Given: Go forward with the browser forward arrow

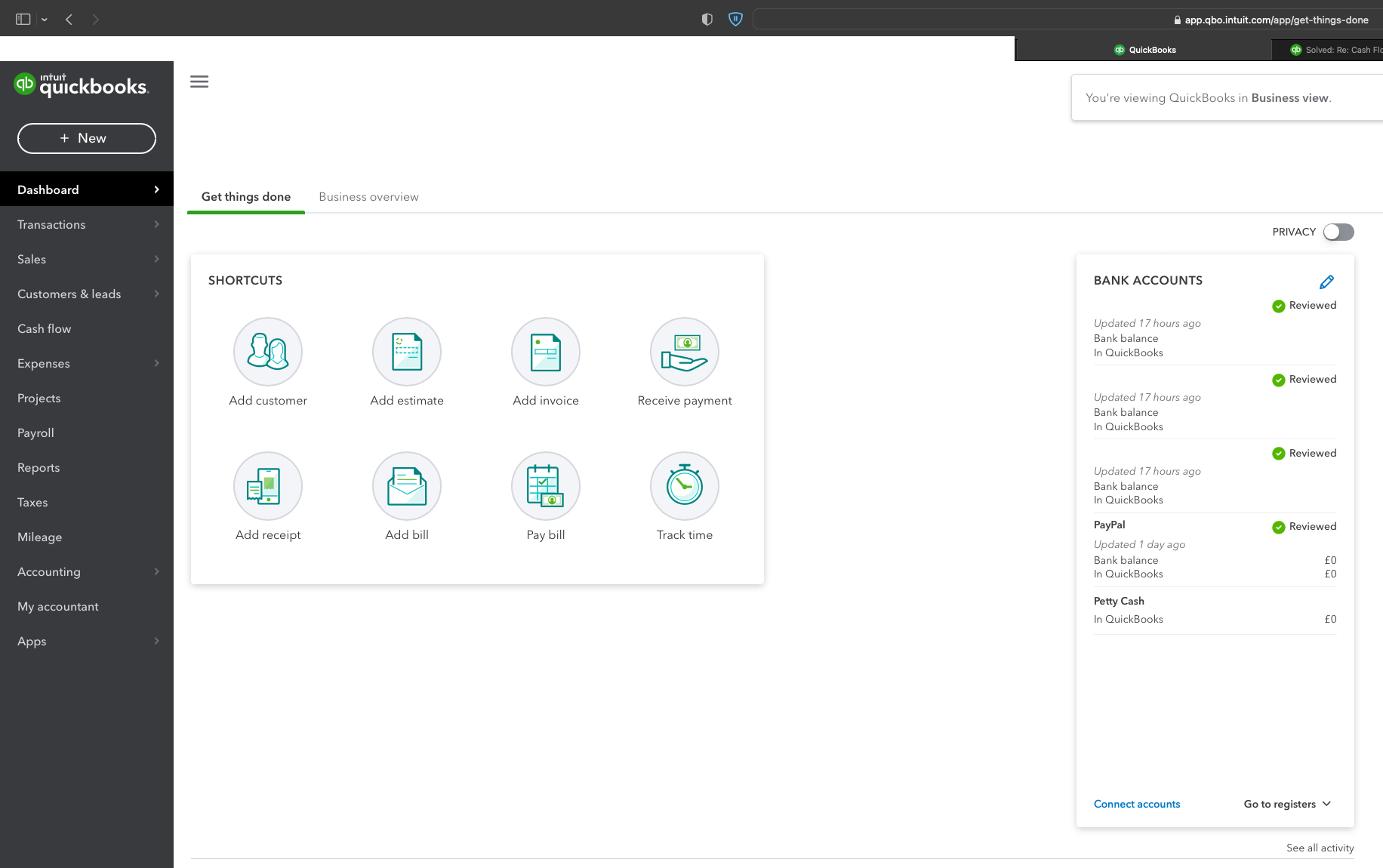Looking at the screenshot, I should click(x=95, y=20).
